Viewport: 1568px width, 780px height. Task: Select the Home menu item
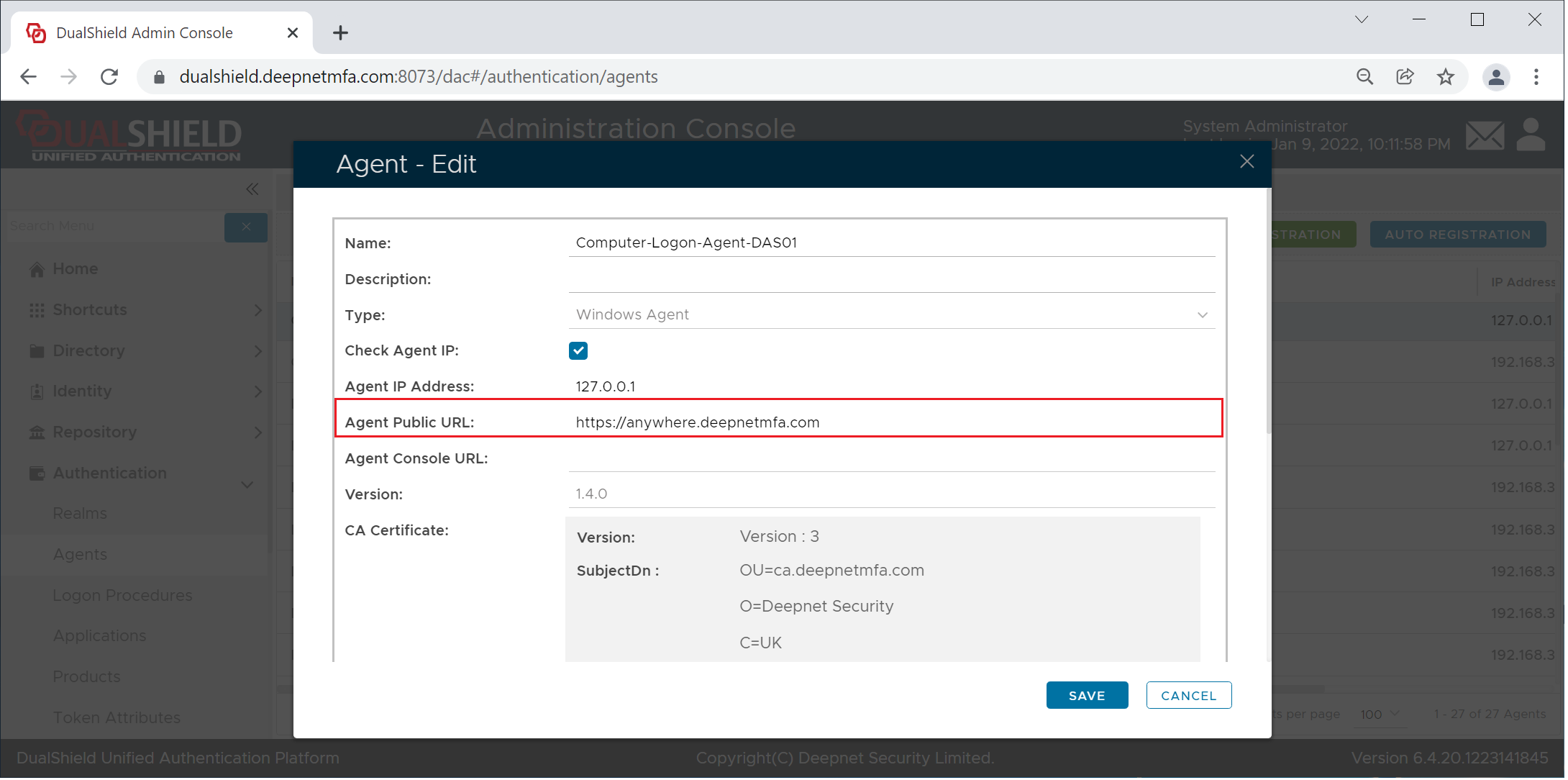75,269
